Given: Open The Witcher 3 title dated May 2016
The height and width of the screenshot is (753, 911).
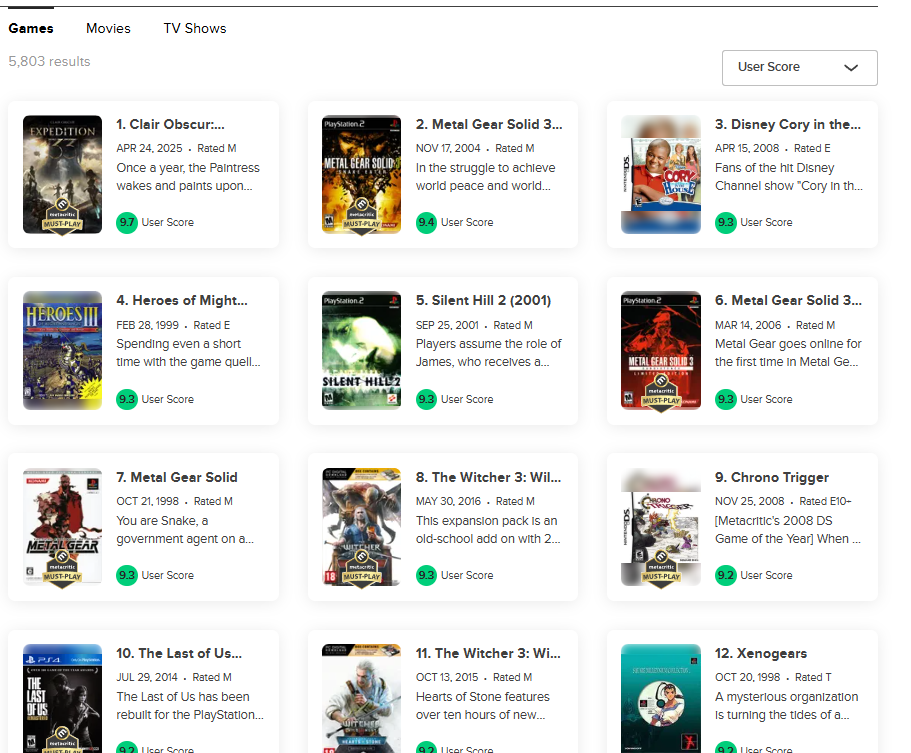Looking at the screenshot, I should [489, 477].
